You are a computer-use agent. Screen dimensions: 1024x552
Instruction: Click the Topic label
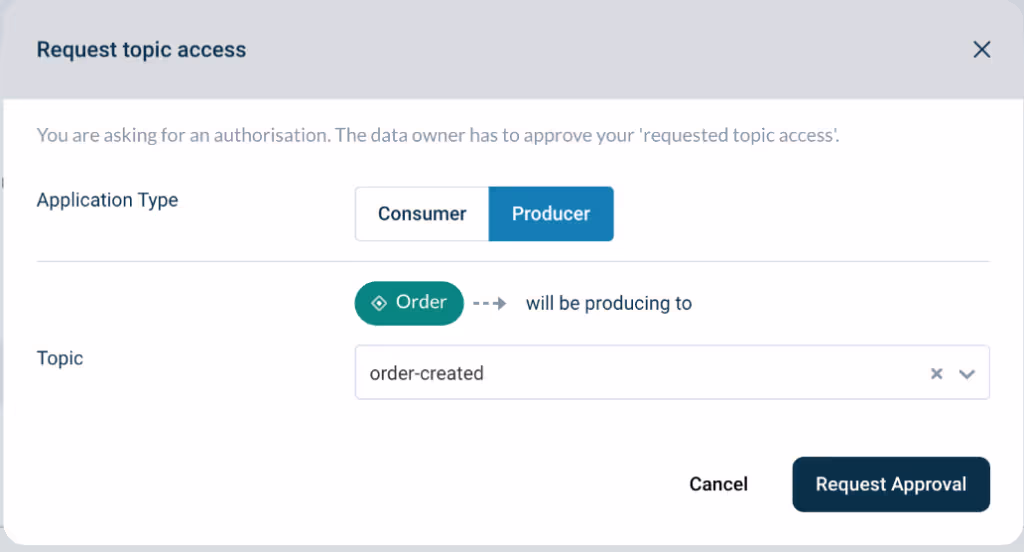60,358
